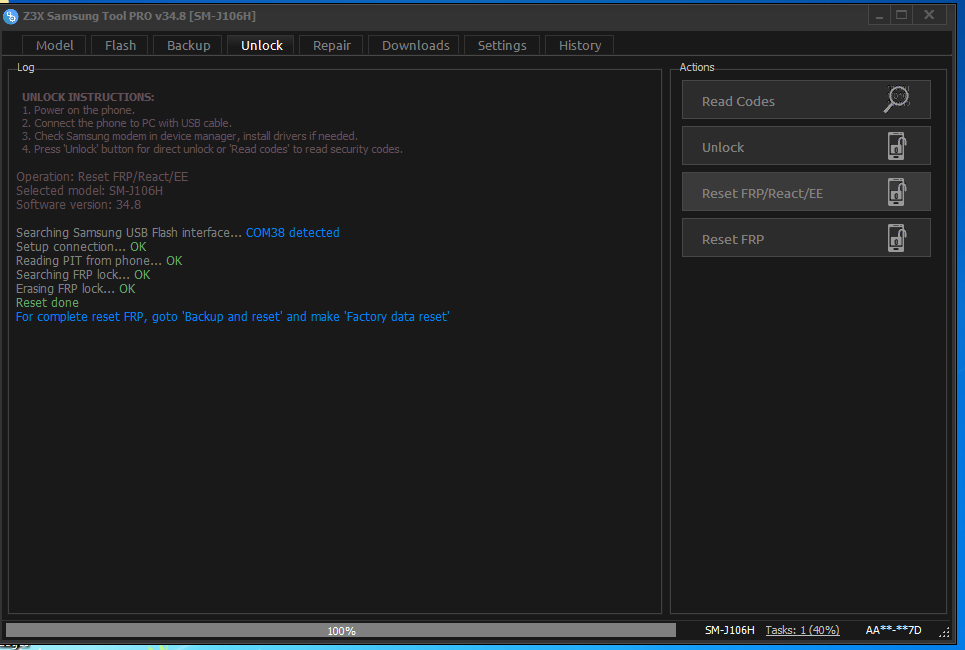Click SM-J106H model in status bar
965x650 pixels.
[x=729, y=630]
